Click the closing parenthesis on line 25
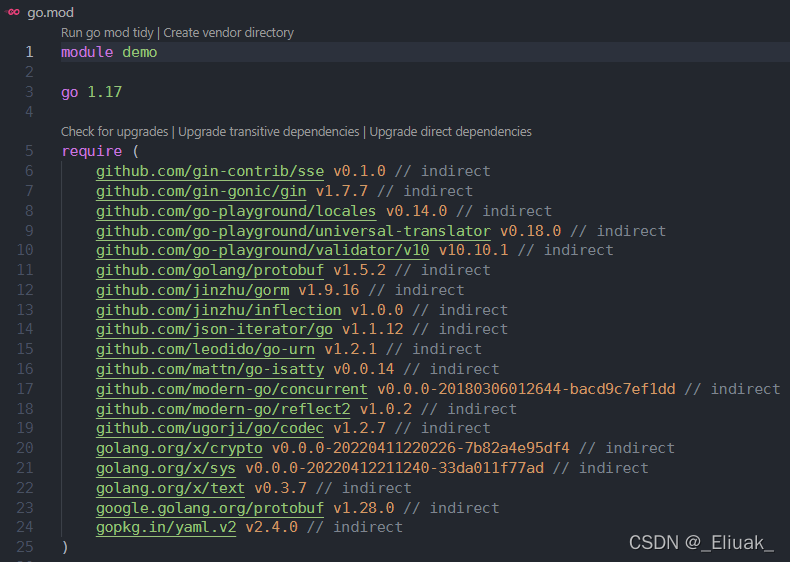The height and width of the screenshot is (562, 790). [65, 547]
